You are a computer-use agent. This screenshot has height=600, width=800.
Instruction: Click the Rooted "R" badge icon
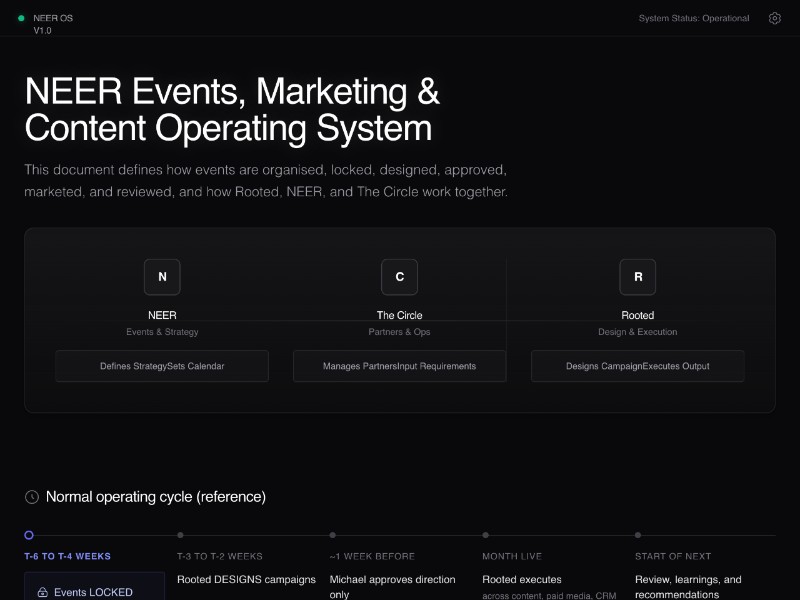point(637,277)
